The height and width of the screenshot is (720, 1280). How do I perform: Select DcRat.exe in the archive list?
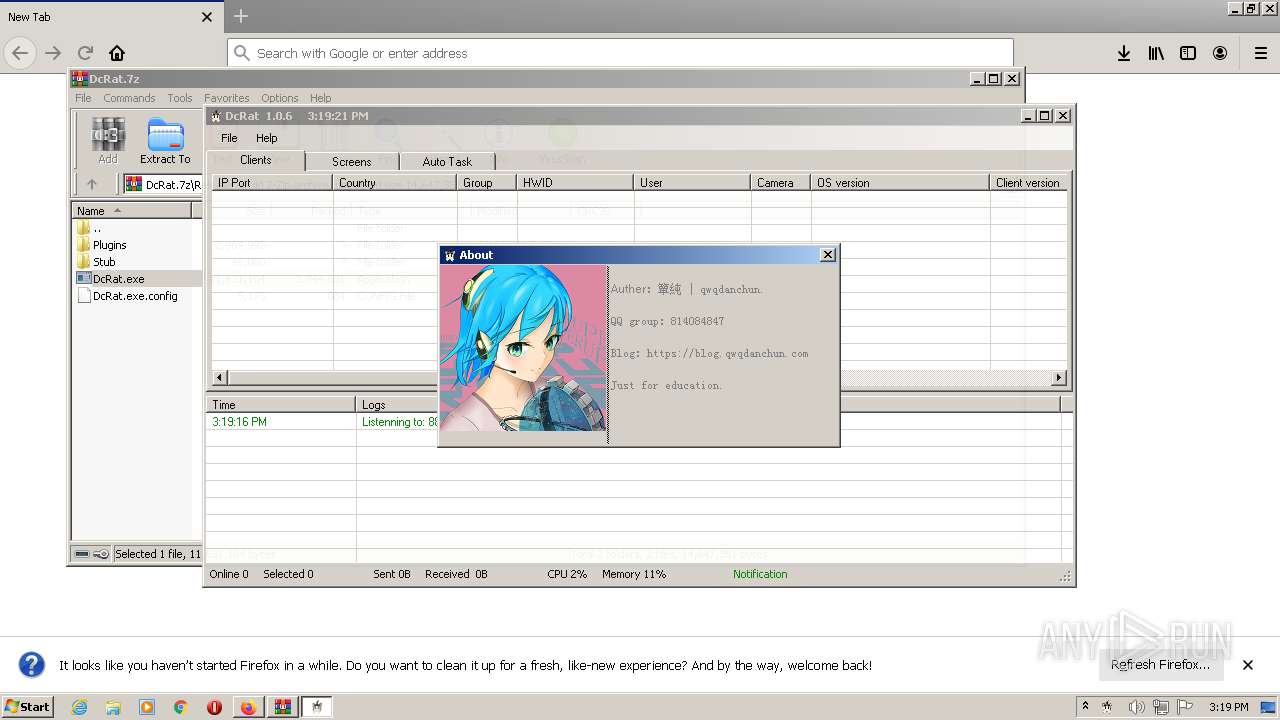pyautogui.click(x=118, y=279)
